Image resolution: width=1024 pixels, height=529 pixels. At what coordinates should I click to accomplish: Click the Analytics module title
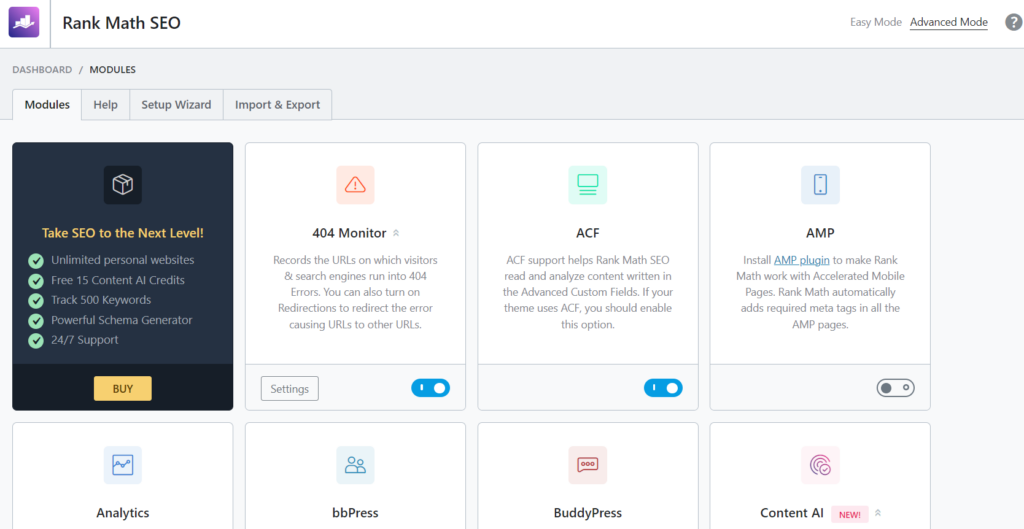(123, 513)
